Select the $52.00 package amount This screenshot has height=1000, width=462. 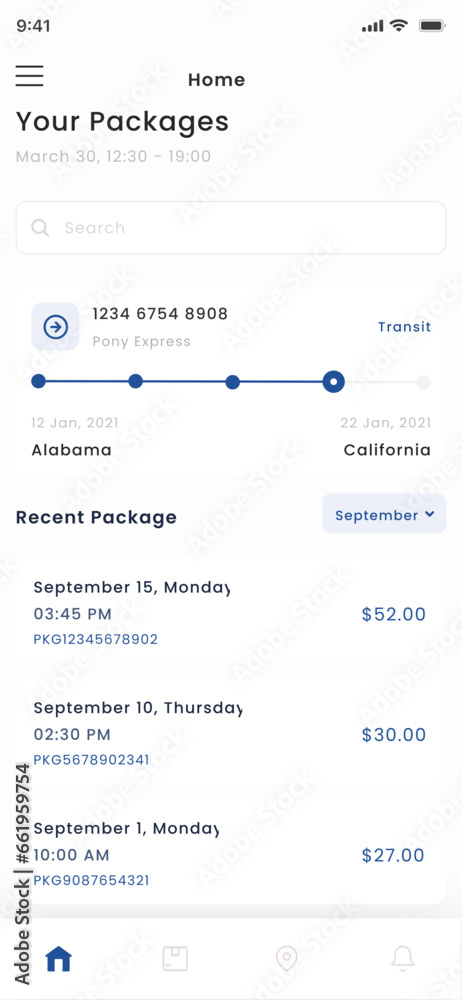394,614
